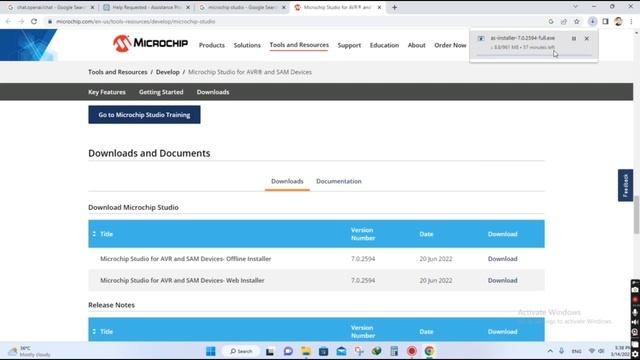The width and height of the screenshot is (640, 360).
Task: Close the microchip studio Google Search tab
Action: coord(284,7)
